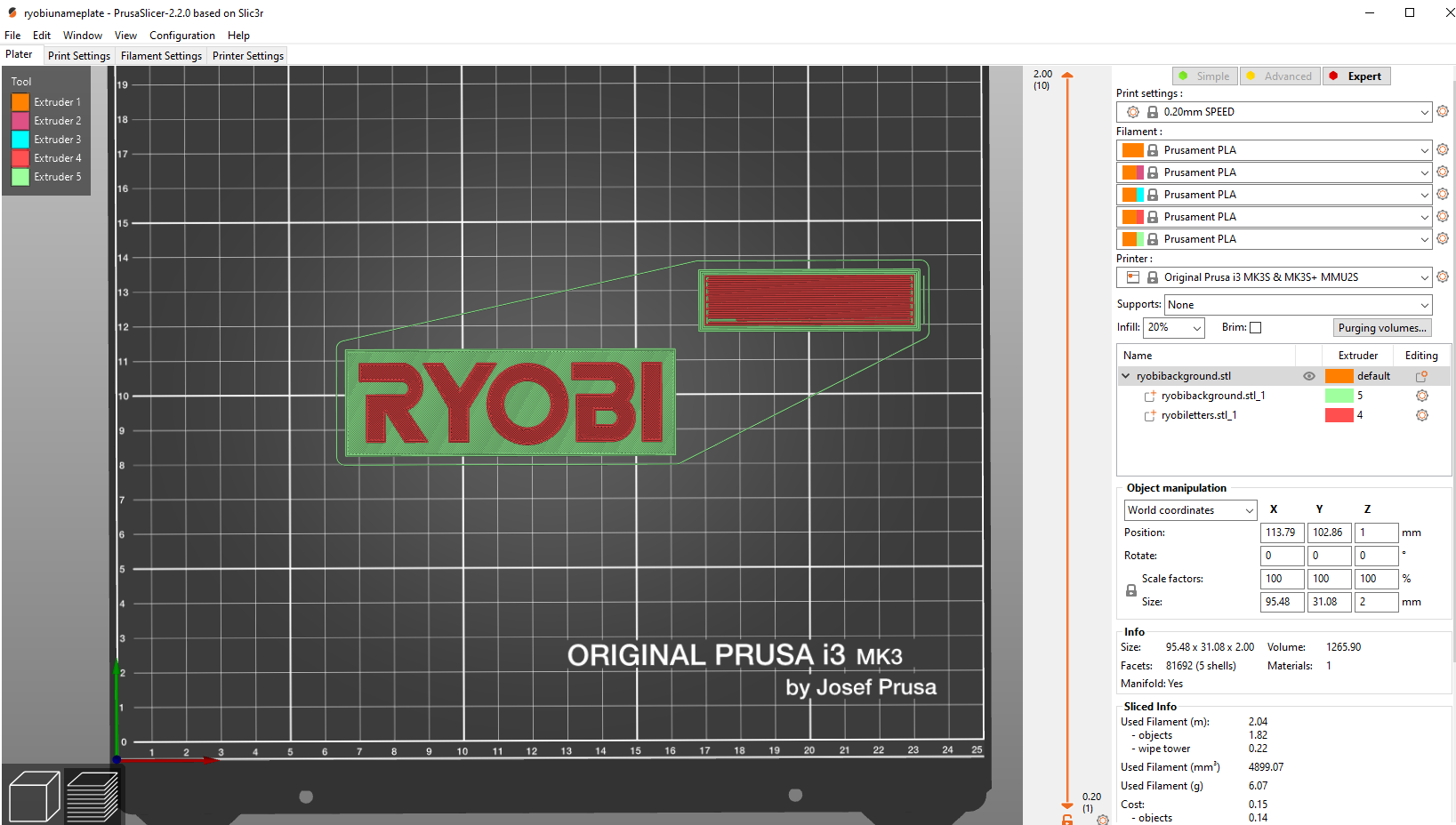Click the Name column header
The image size is (1456, 825).
[1205, 356]
